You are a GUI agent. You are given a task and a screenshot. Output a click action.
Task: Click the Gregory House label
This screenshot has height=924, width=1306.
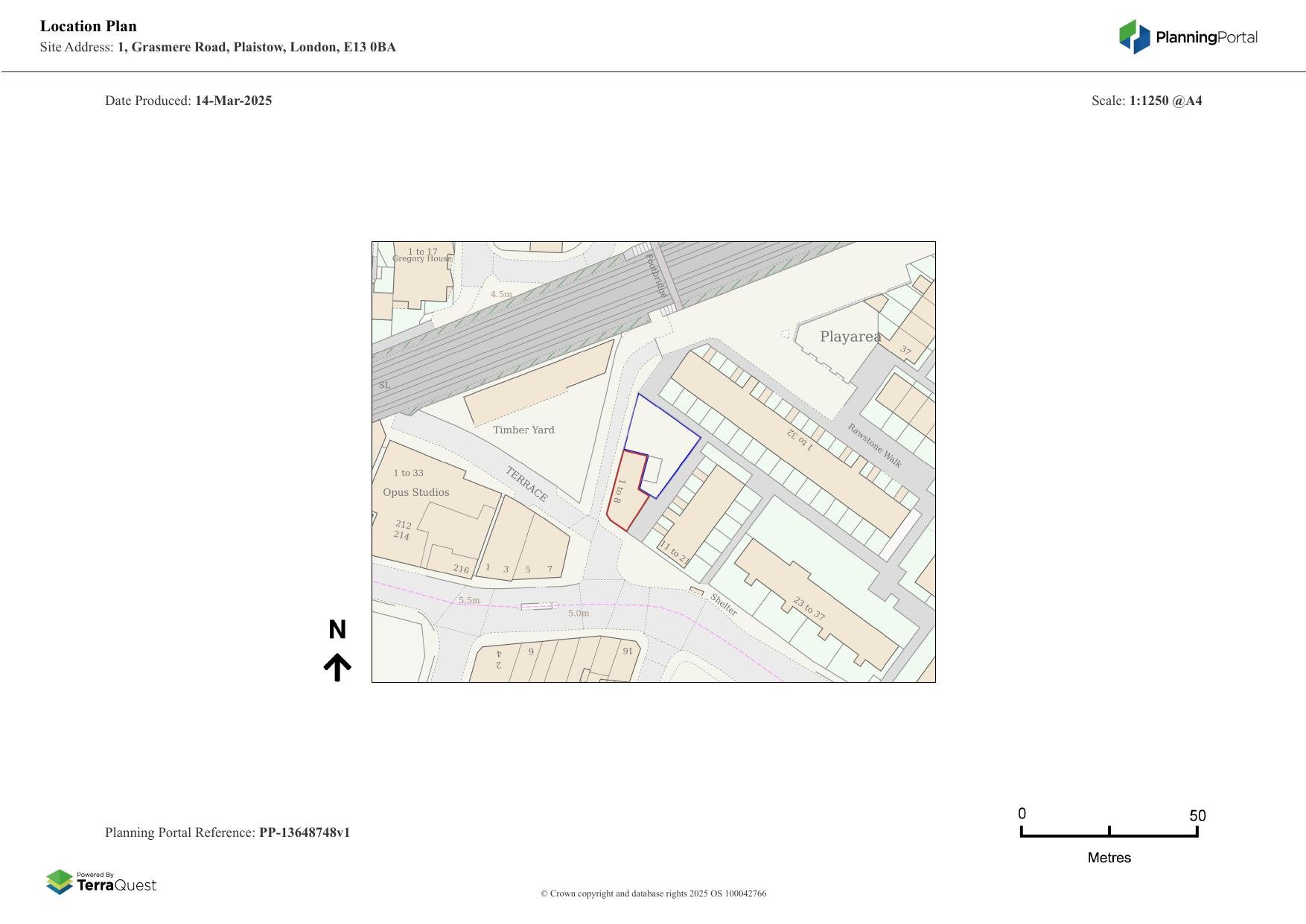[421, 258]
